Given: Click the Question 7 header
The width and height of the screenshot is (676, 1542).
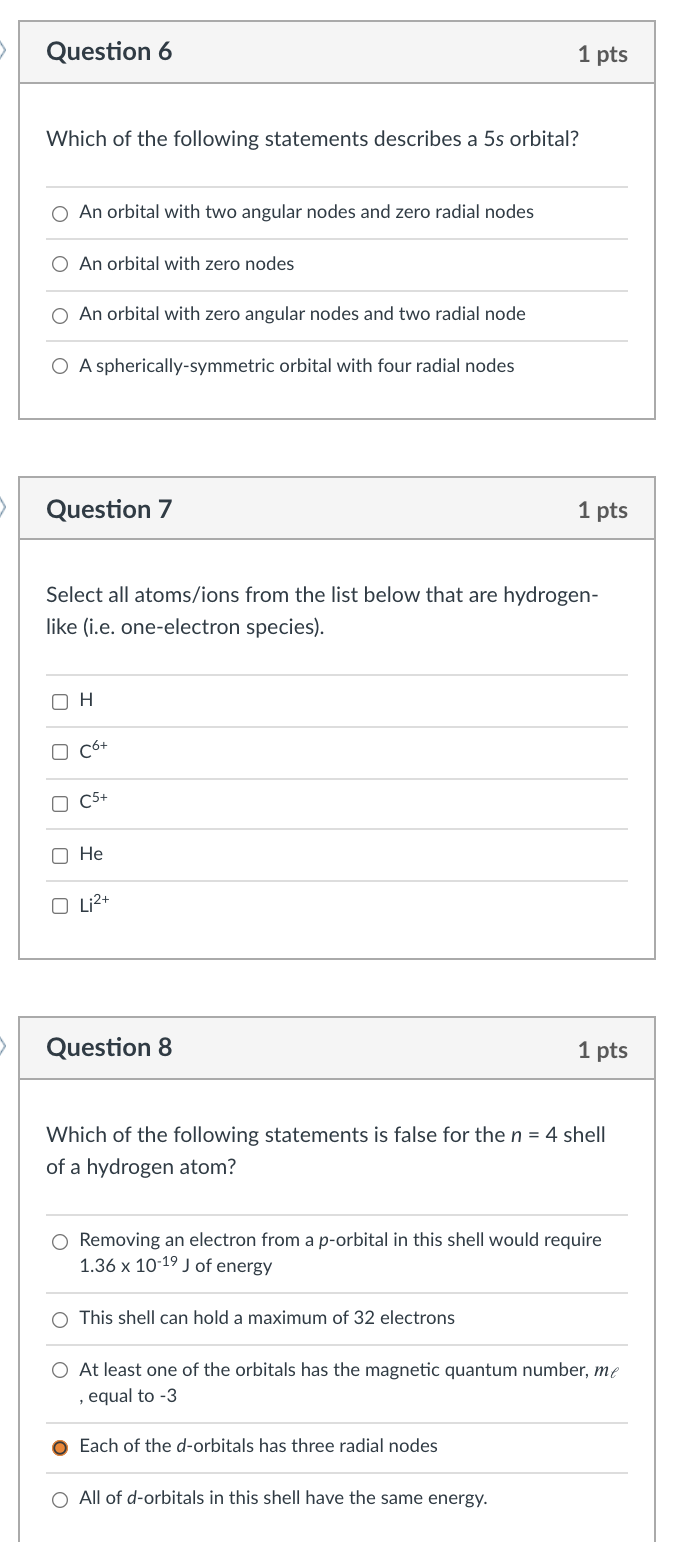Looking at the screenshot, I should 110,510.
